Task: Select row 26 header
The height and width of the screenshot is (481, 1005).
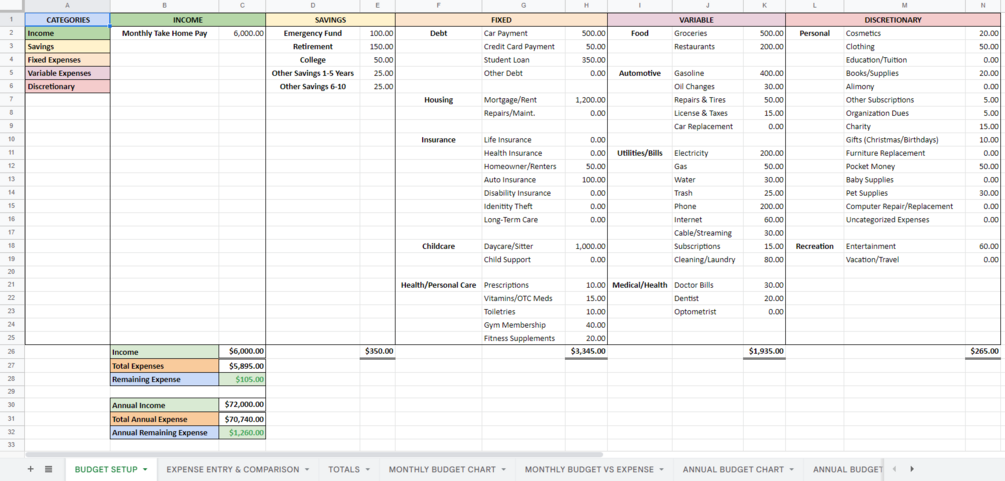Action: pyautogui.click(x=12, y=351)
